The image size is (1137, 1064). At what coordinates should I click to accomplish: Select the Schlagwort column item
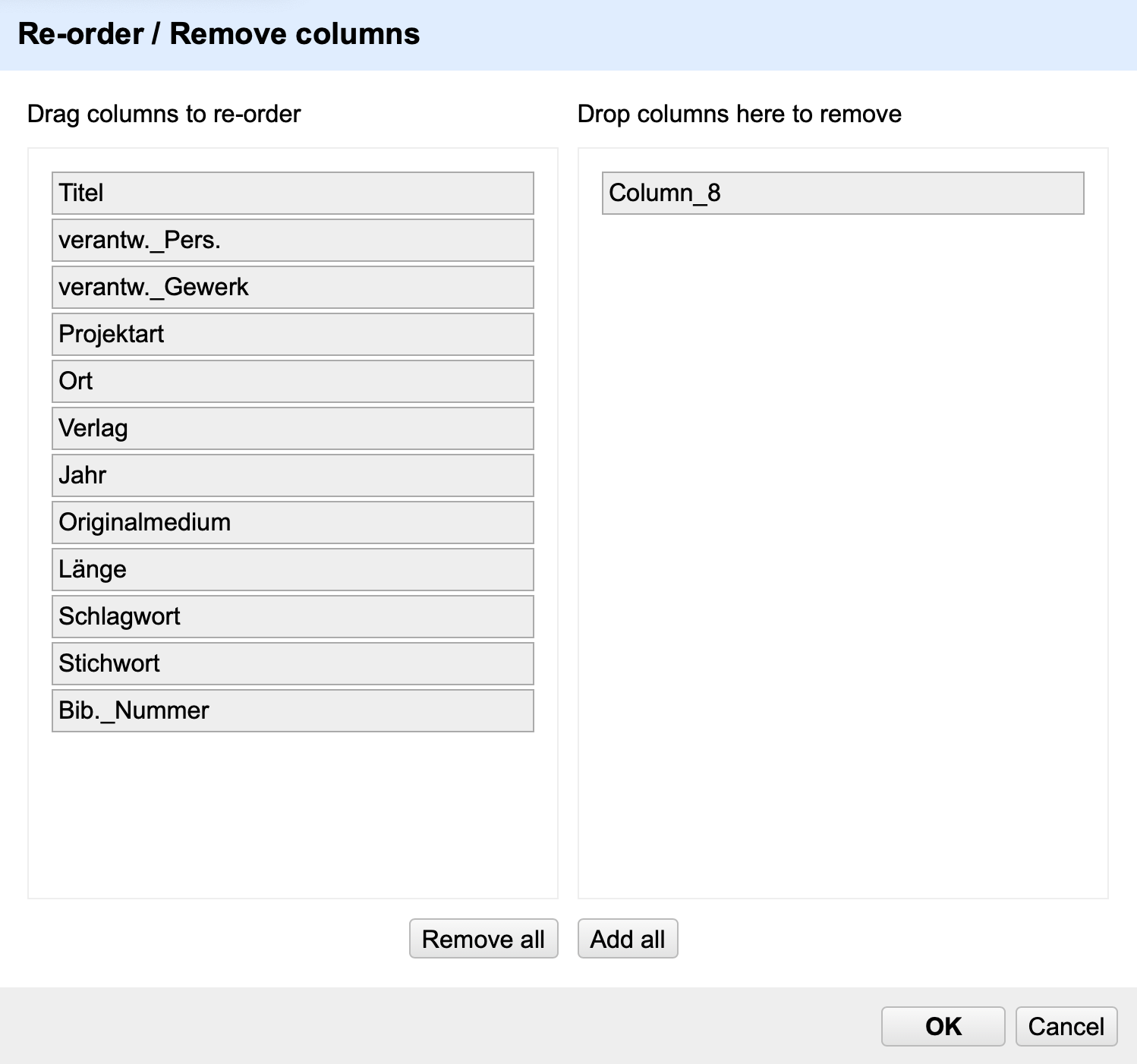tap(292, 616)
